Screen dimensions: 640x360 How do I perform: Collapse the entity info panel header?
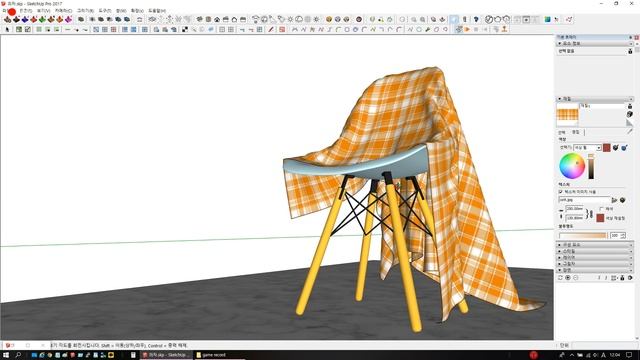click(594, 43)
